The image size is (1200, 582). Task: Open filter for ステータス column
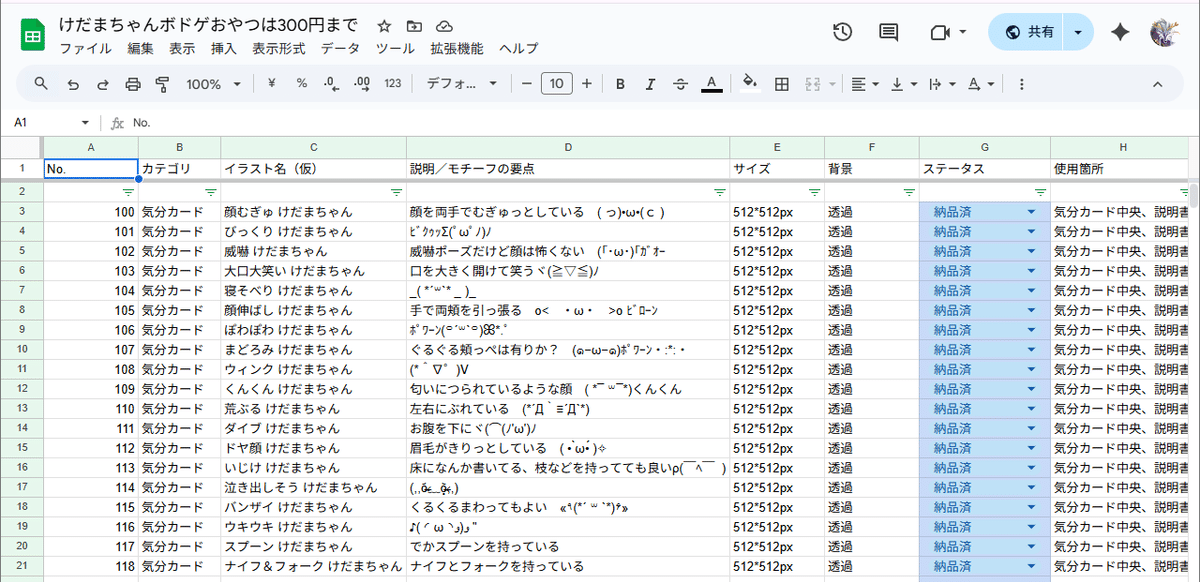1040,191
